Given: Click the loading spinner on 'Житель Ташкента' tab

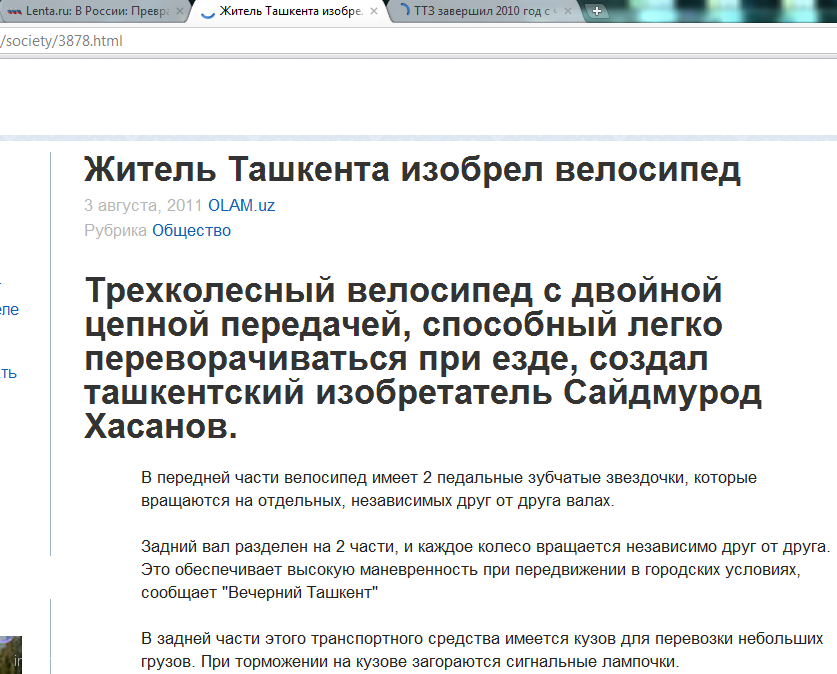Looking at the screenshot, I should pos(207,12).
